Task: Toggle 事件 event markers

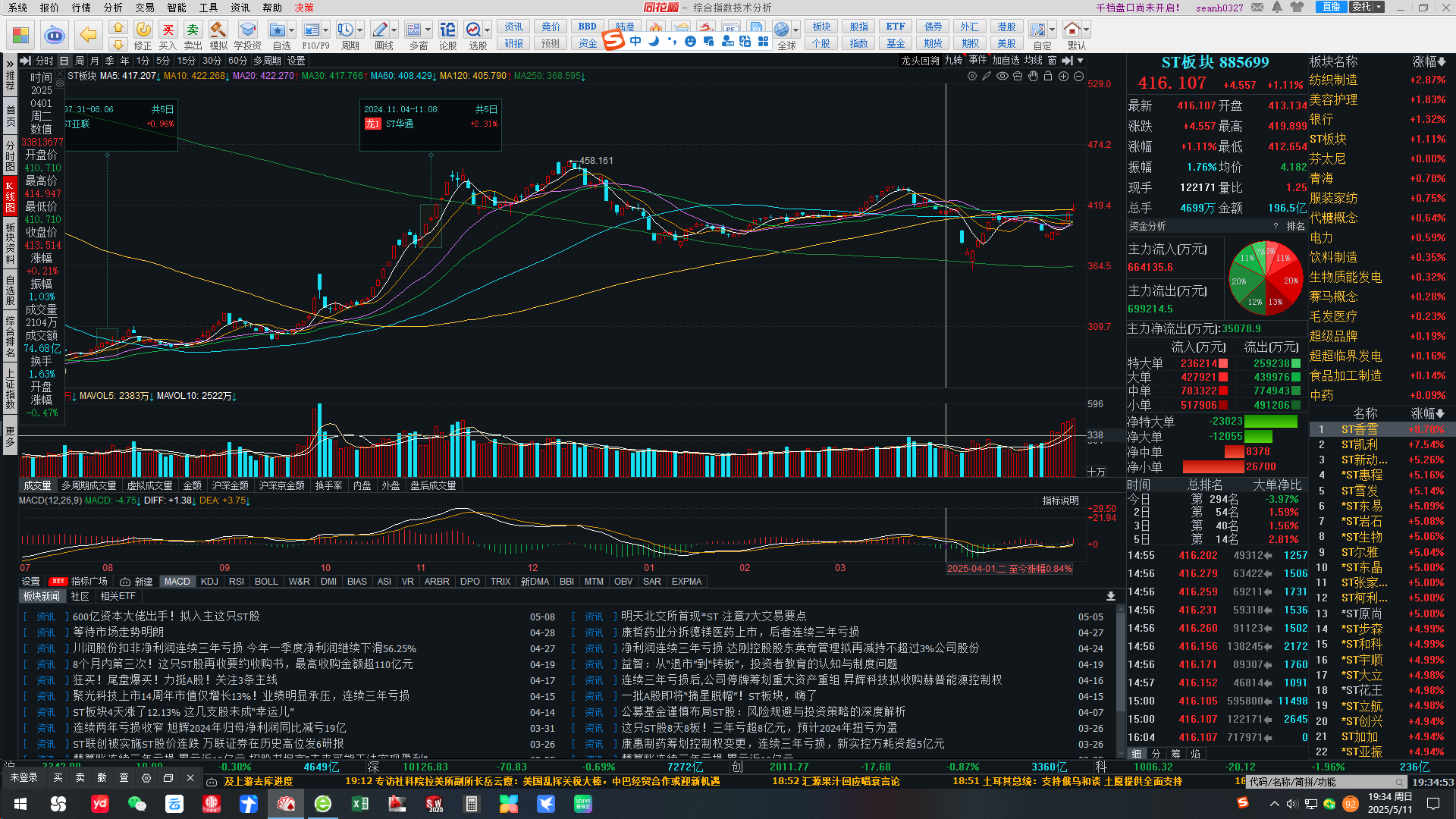Action: (x=978, y=61)
